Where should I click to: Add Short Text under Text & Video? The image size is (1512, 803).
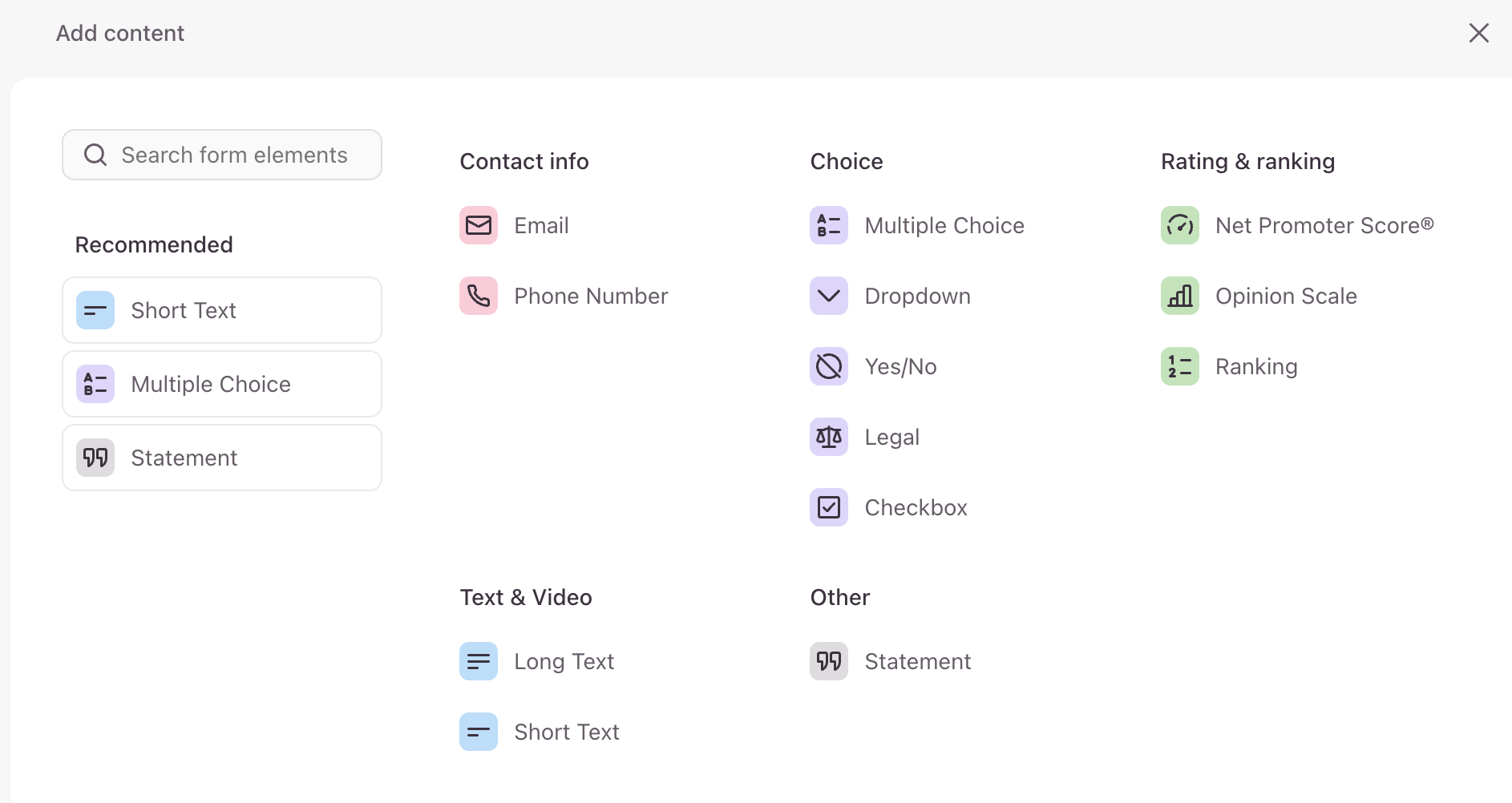[x=540, y=732]
